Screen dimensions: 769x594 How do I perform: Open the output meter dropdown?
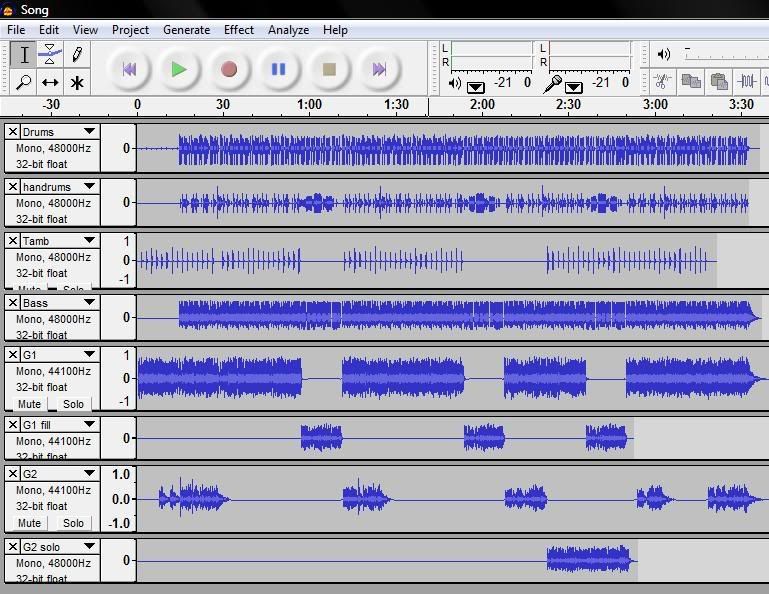pyautogui.click(x=475, y=87)
